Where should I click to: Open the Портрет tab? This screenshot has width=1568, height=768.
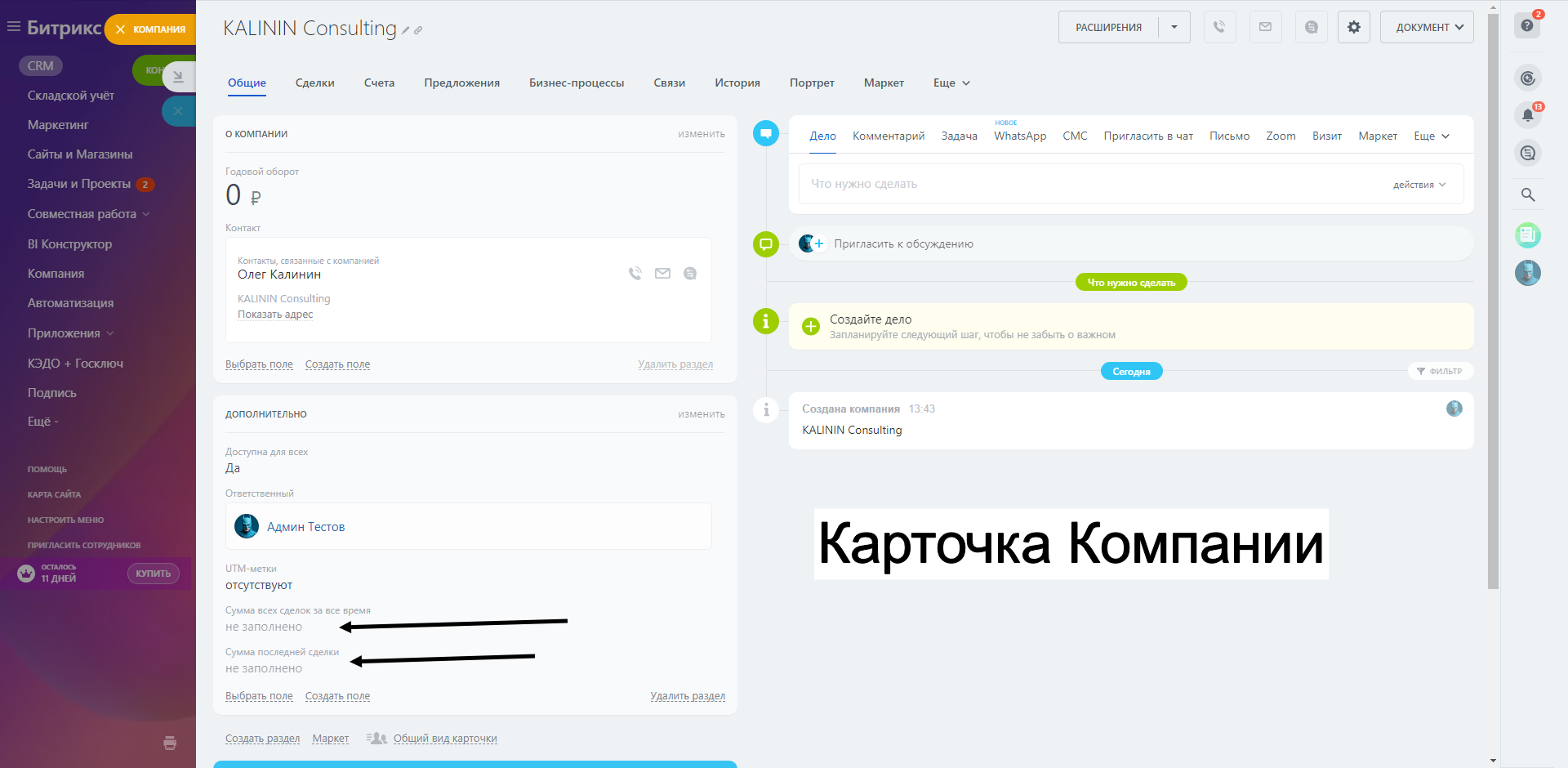[x=812, y=83]
